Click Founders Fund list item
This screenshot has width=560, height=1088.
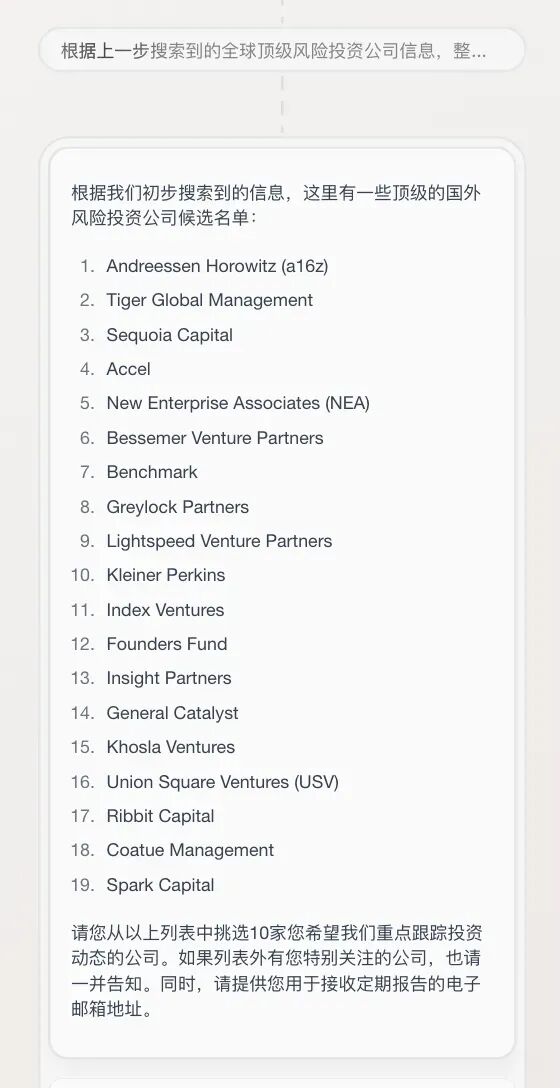point(167,644)
